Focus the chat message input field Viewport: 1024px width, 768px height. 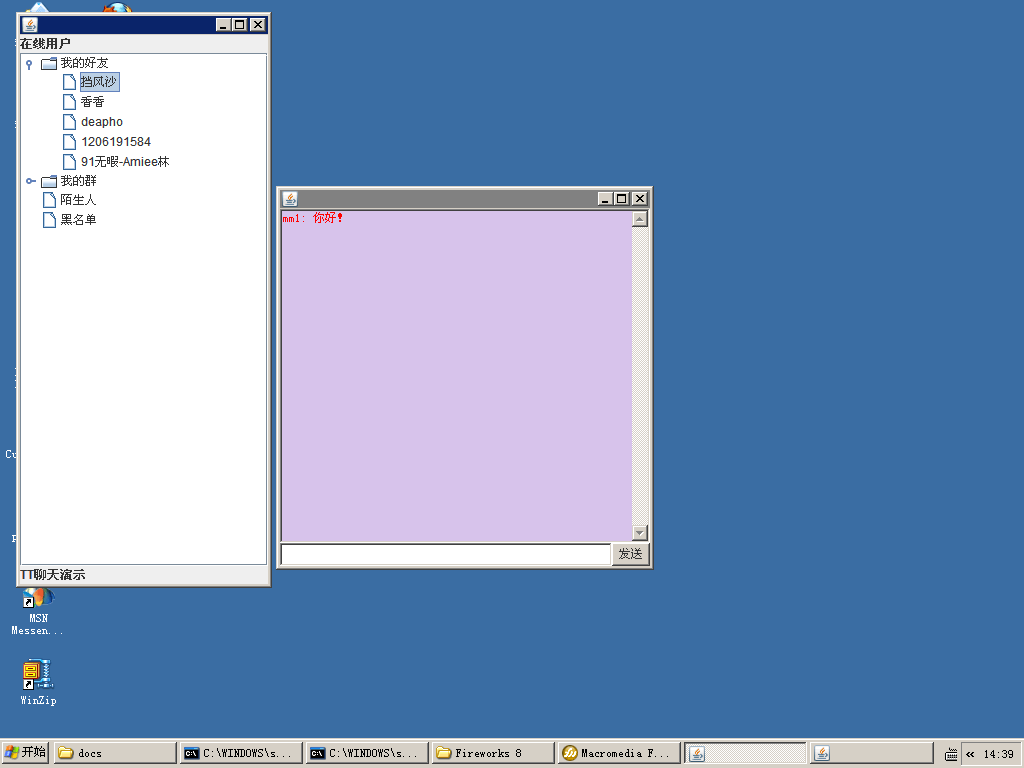[x=445, y=554]
